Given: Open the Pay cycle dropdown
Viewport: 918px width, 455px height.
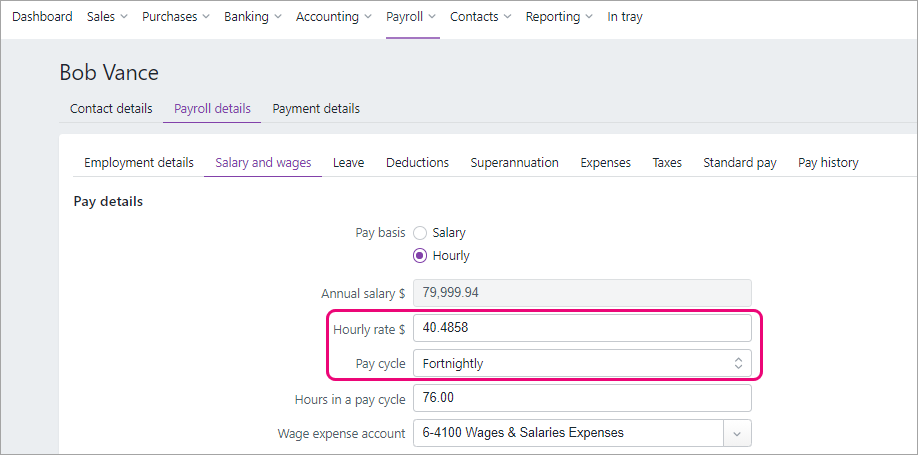Looking at the screenshot, I should coord(581,364).
